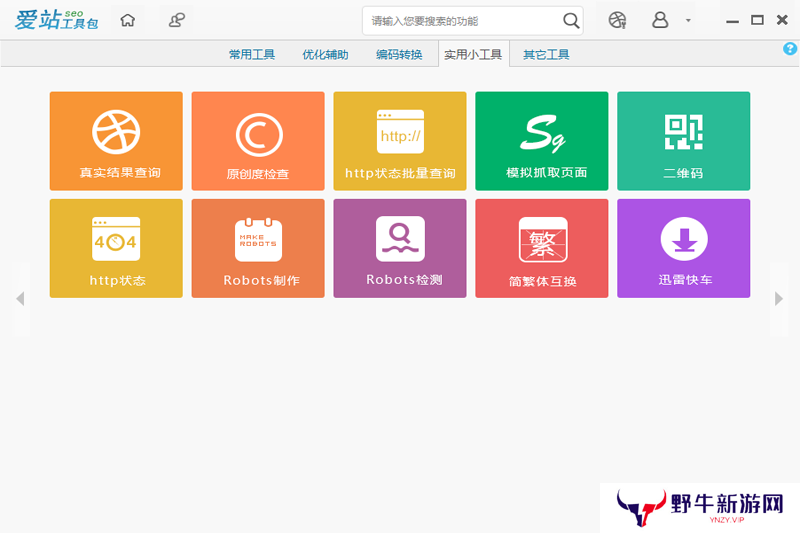The width and height of the screenshot is (800, 533).
Task: Go to previous page with left arrow
Action: click(x=20, y=299)
